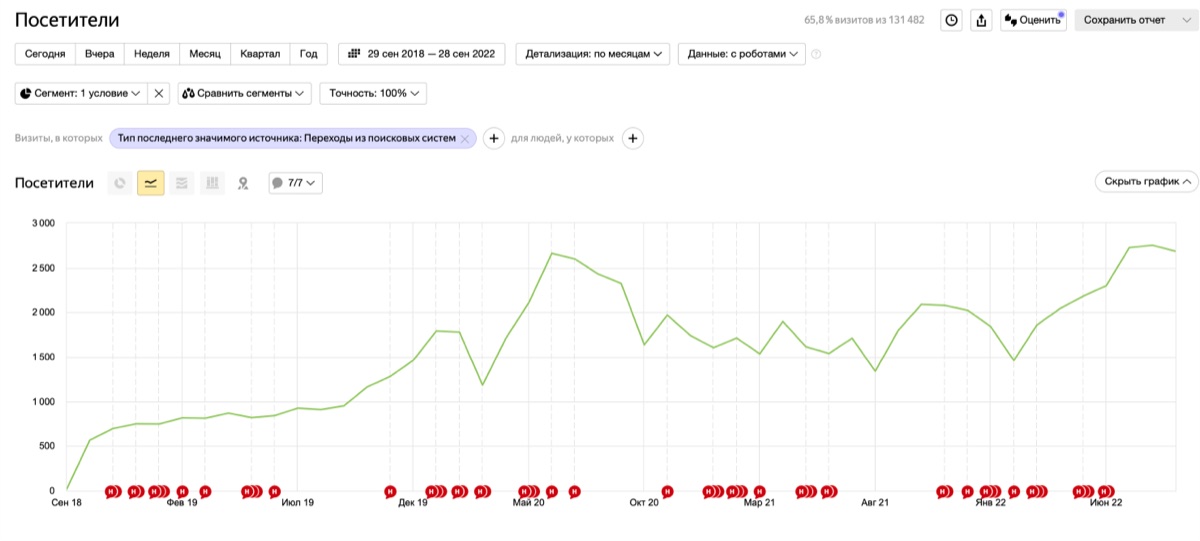Collapse chart via Скрыть график
This screenshot has height=541, width=1200.
tap(1146, 182)
